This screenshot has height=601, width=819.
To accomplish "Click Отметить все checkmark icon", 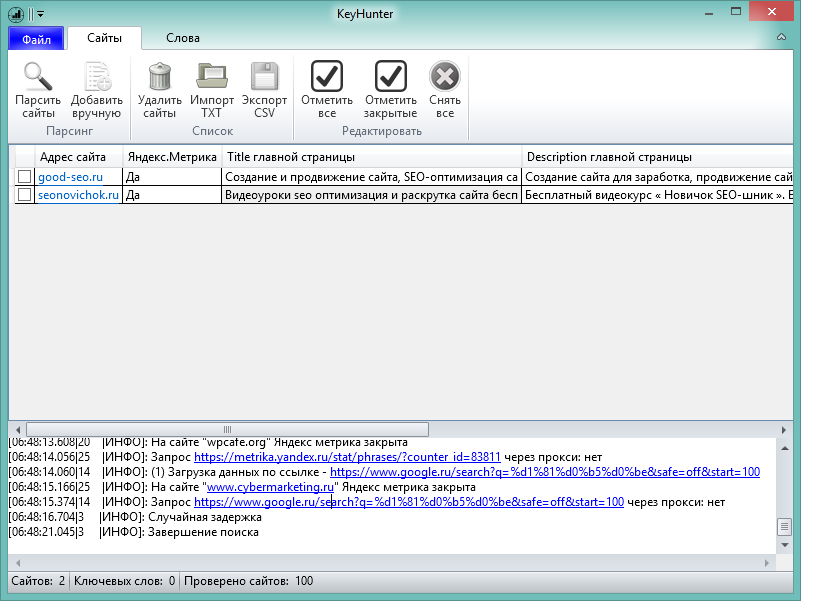I will click(327, 78).
